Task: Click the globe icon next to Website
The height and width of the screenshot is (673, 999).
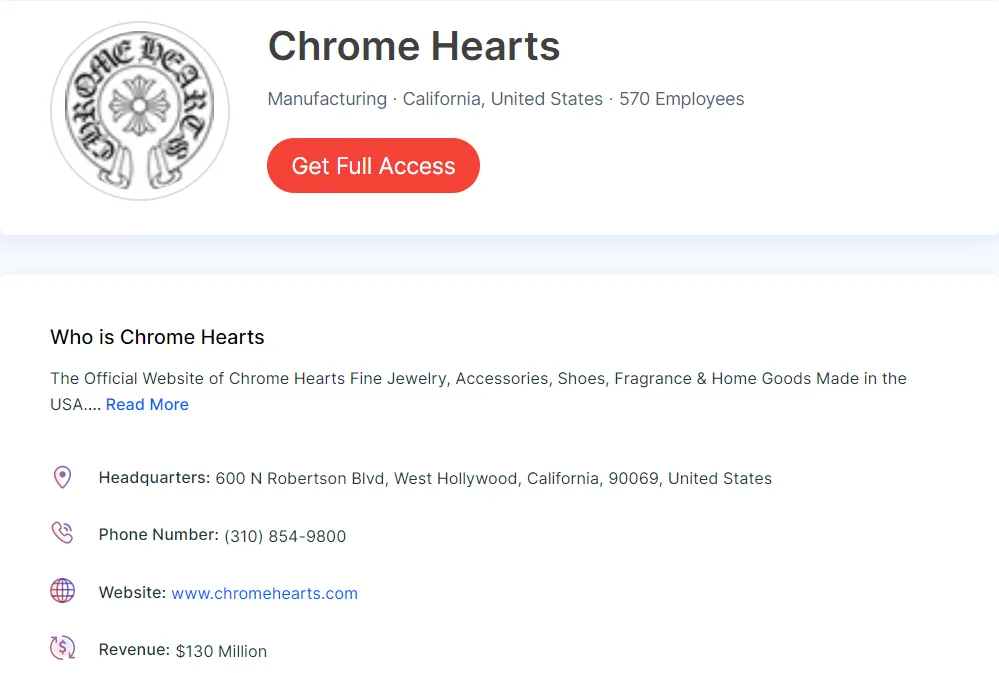Action: pyautogui.click(x=62, y=591)
